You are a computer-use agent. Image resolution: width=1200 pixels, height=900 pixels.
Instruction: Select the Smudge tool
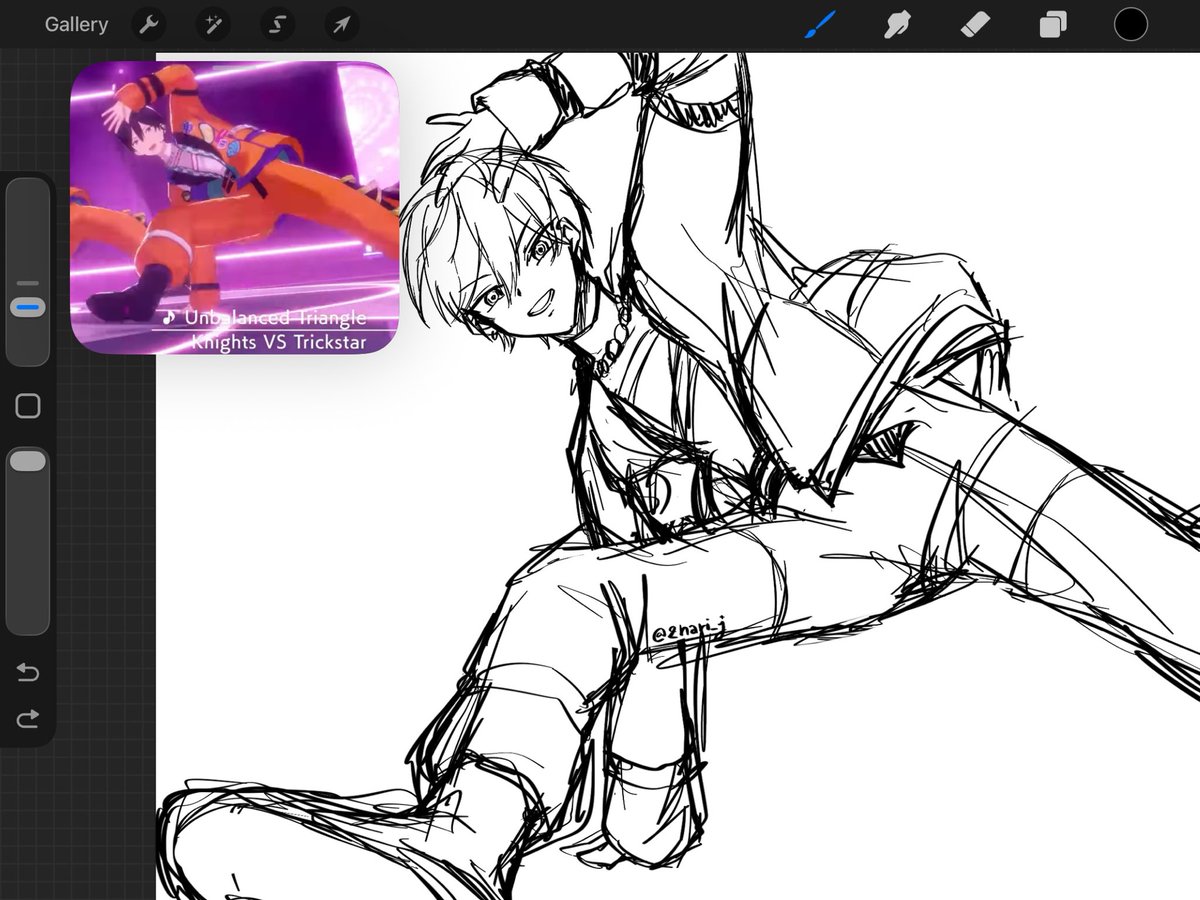897,25
